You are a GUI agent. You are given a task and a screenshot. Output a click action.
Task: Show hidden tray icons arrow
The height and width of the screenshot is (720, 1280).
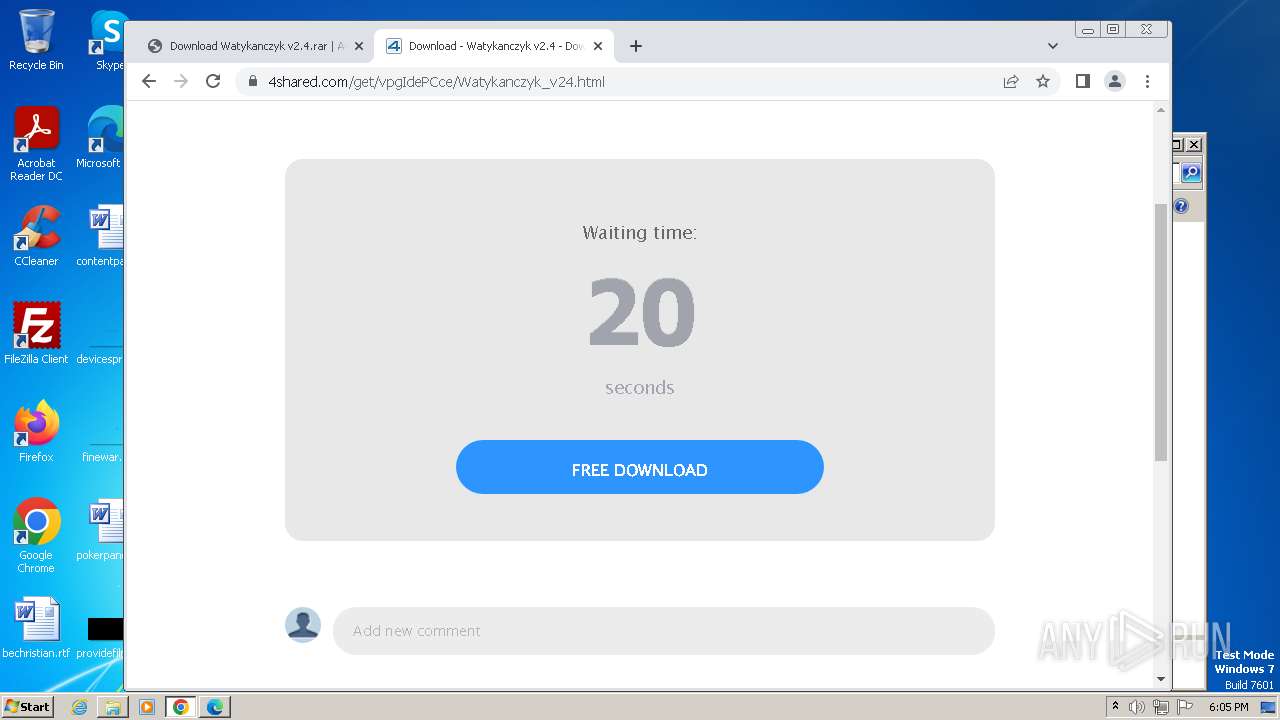click(x=1115, y=707)
